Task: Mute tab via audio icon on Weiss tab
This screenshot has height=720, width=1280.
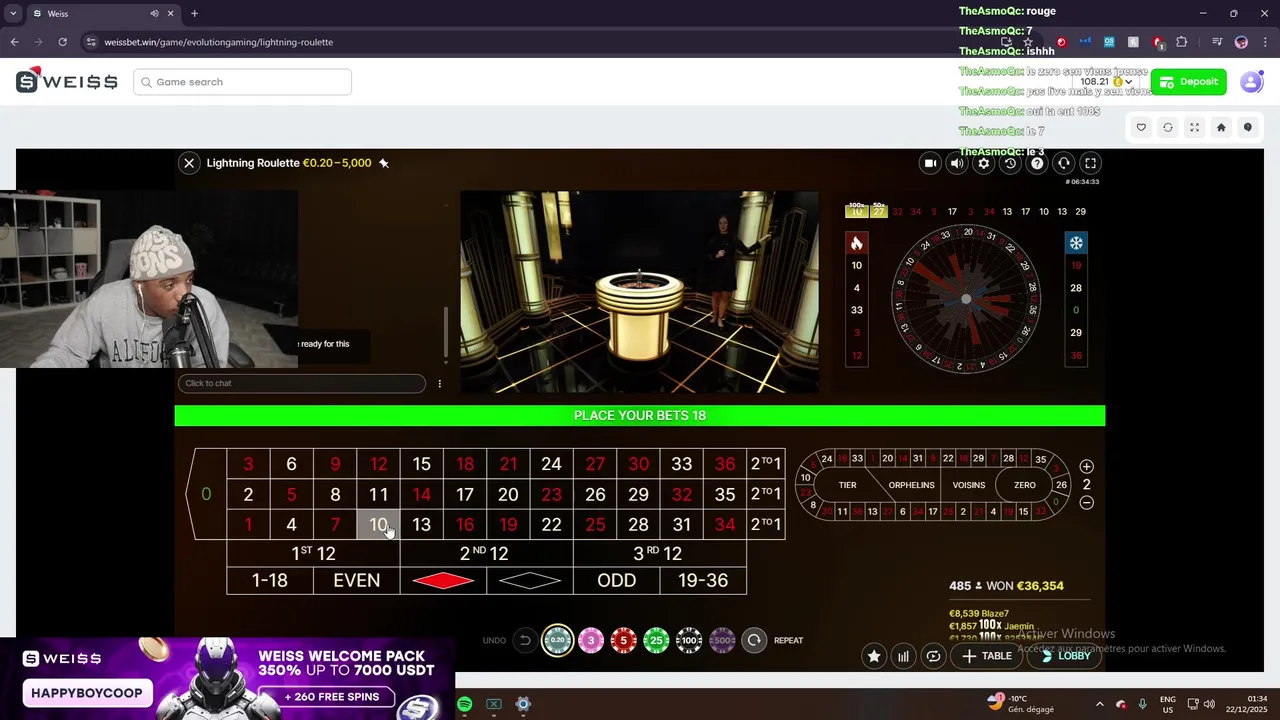Action: 155,14
